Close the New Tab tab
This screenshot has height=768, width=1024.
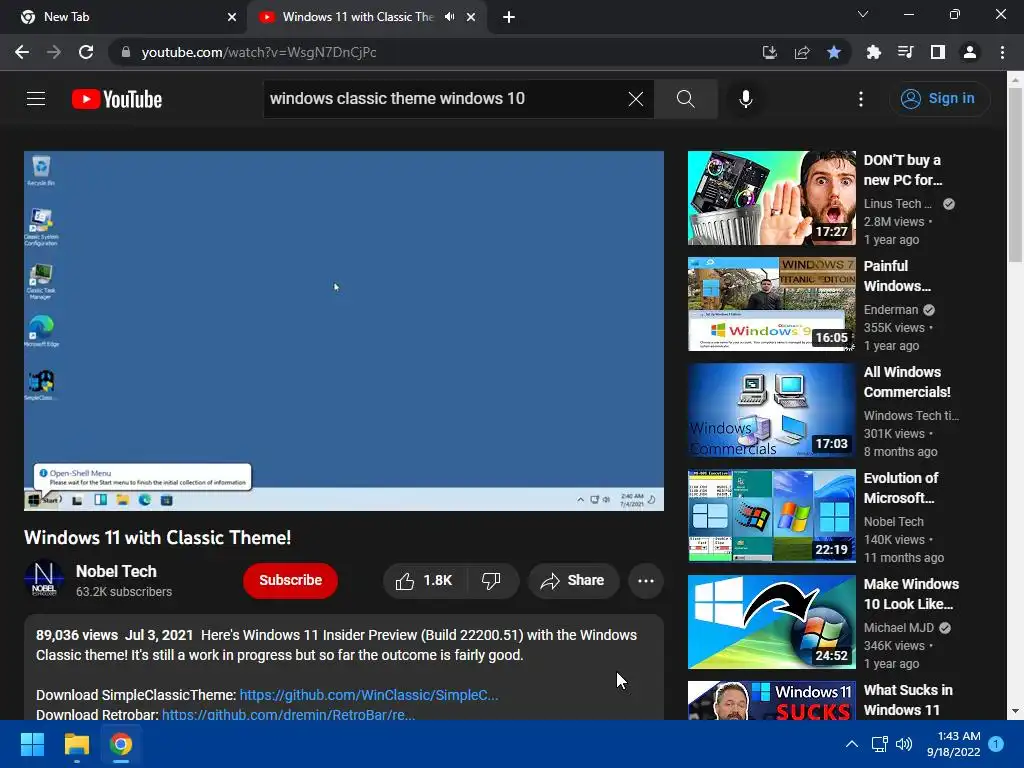click(x=232, y=17)
